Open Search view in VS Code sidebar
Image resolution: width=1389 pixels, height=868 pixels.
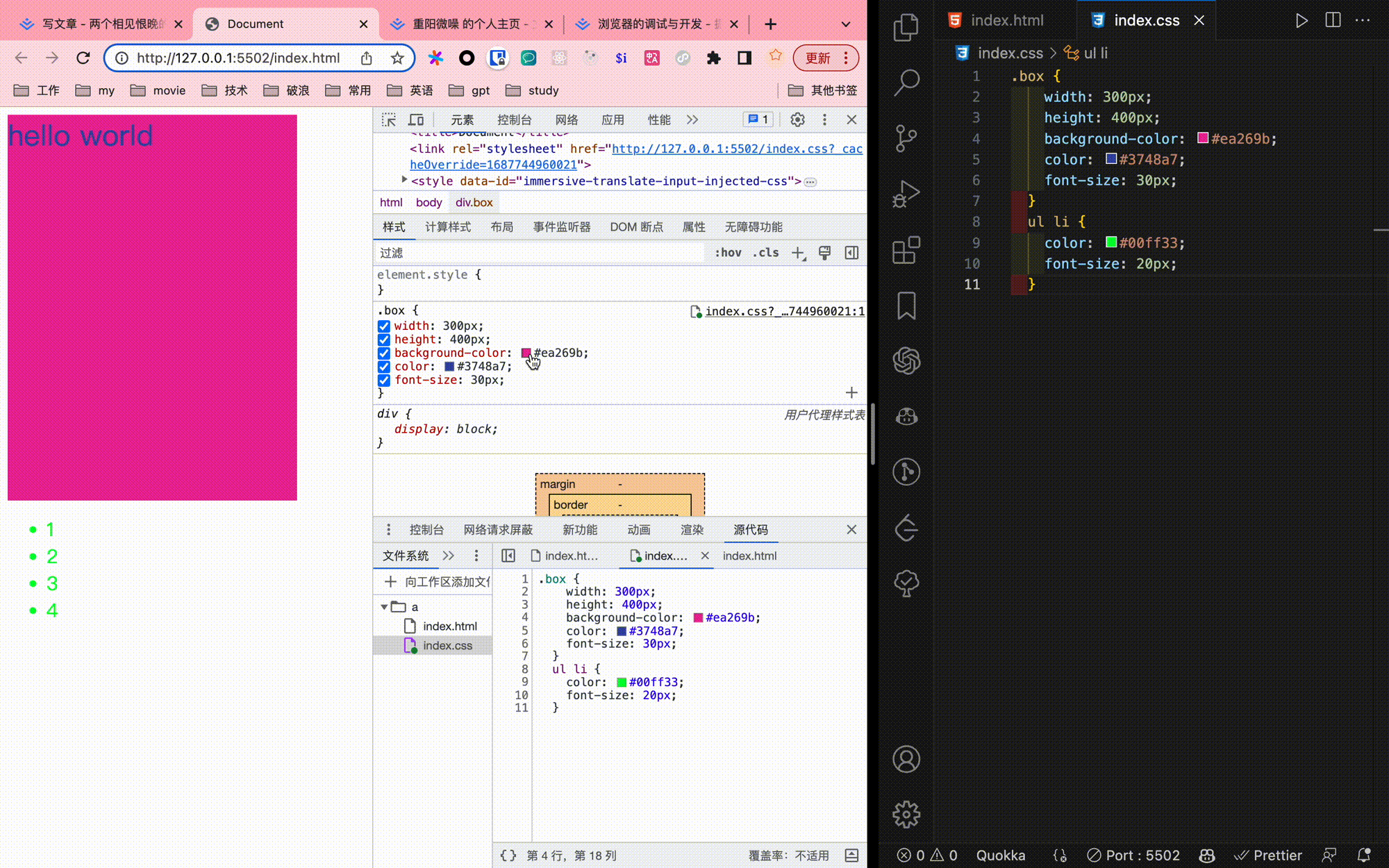[905, 82]
